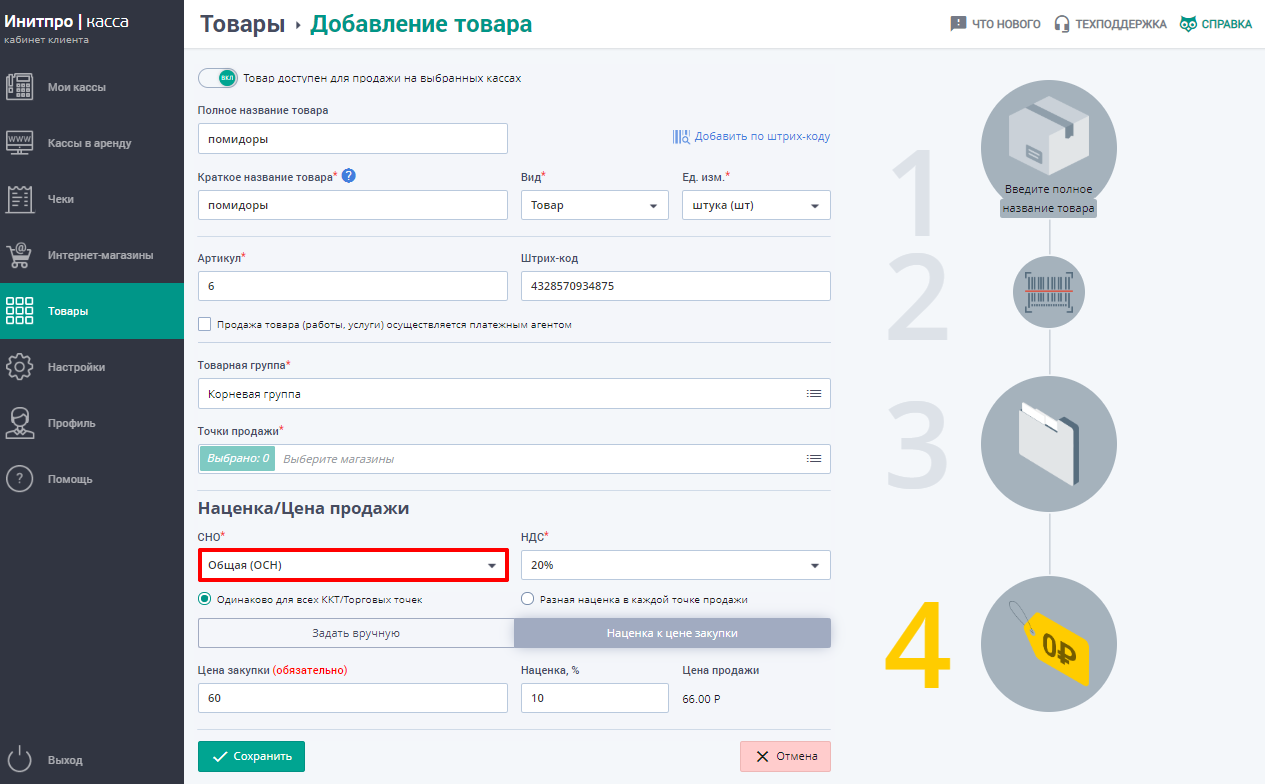The width and height of the screenshot is (1265, 784).
Task: Click the checkmark icon on Сохранить button
Action: click(x=220, y=757)
